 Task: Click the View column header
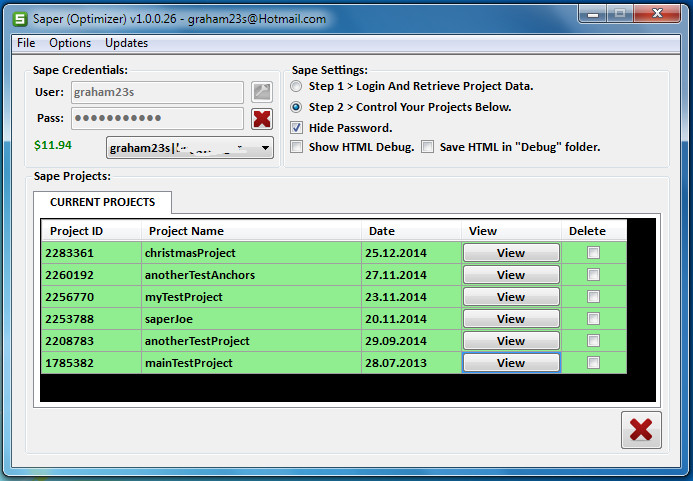511,231
